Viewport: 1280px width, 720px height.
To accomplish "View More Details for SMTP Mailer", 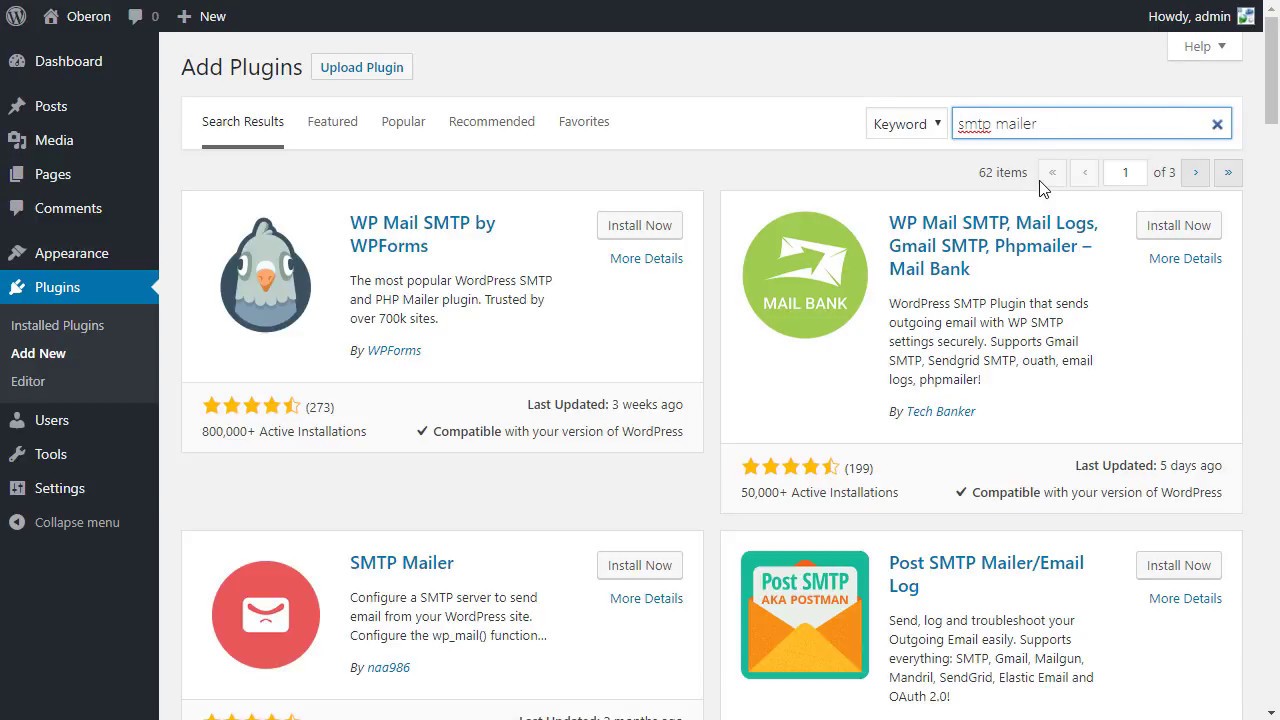I will click(x=646, y=598).
